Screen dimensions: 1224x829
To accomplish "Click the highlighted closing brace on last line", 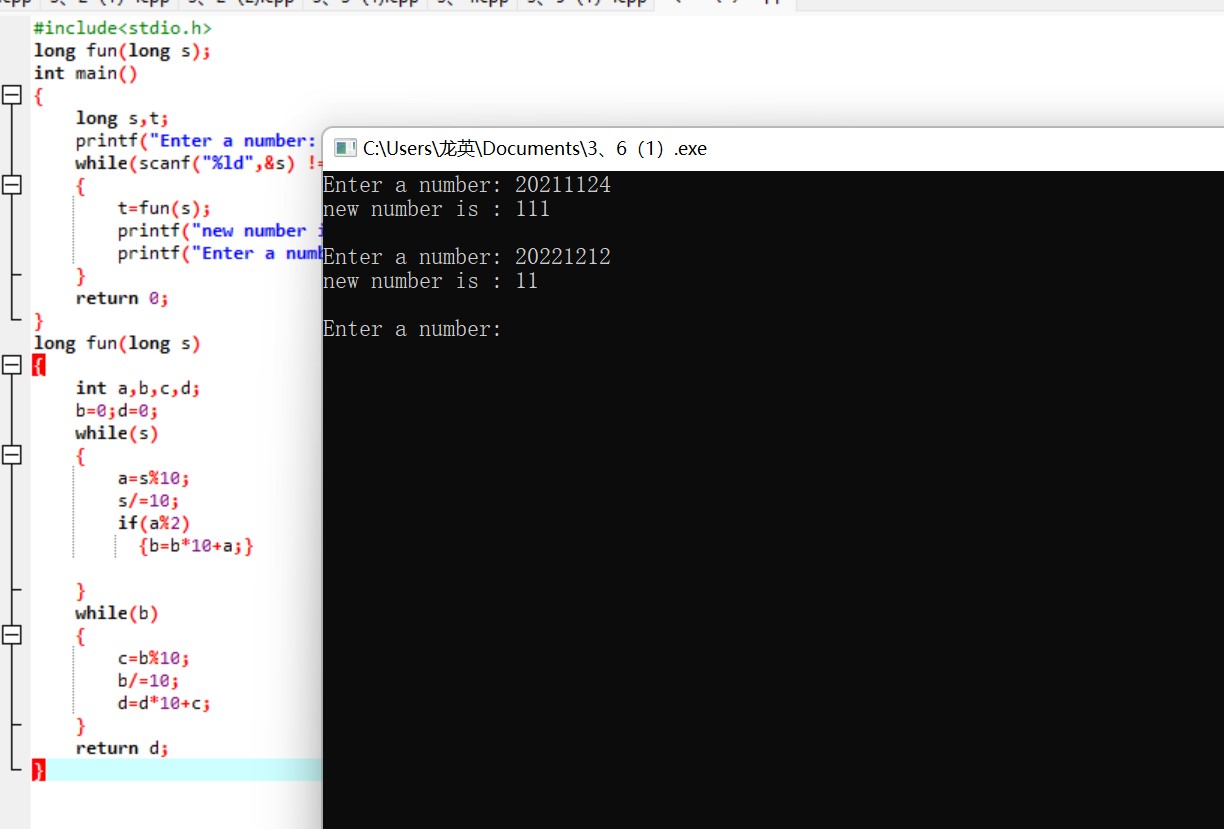I will click(39, 770).
